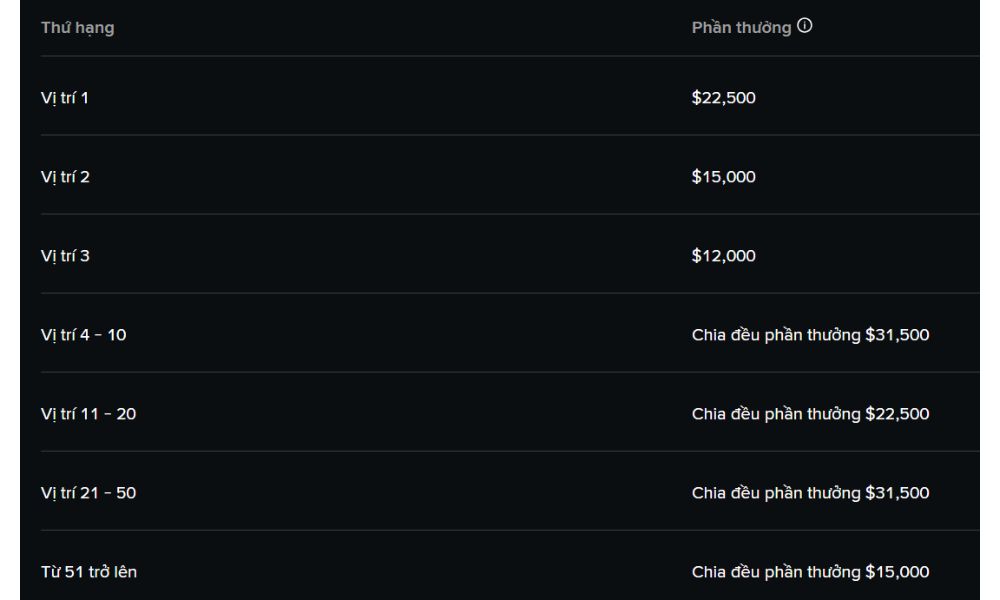Click the $12,000 reward amount
Image resolution: width=1000 pixels, height=600 pixels.
pos(724,256)
